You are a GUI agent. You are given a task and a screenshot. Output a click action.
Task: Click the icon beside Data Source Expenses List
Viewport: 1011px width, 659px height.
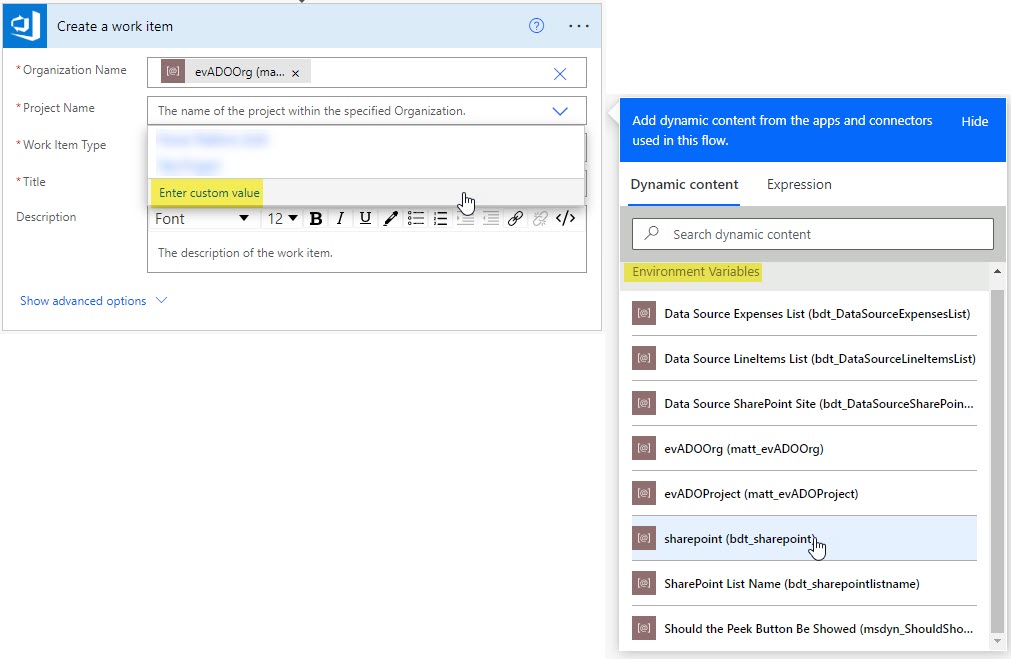tap(643, 313)
